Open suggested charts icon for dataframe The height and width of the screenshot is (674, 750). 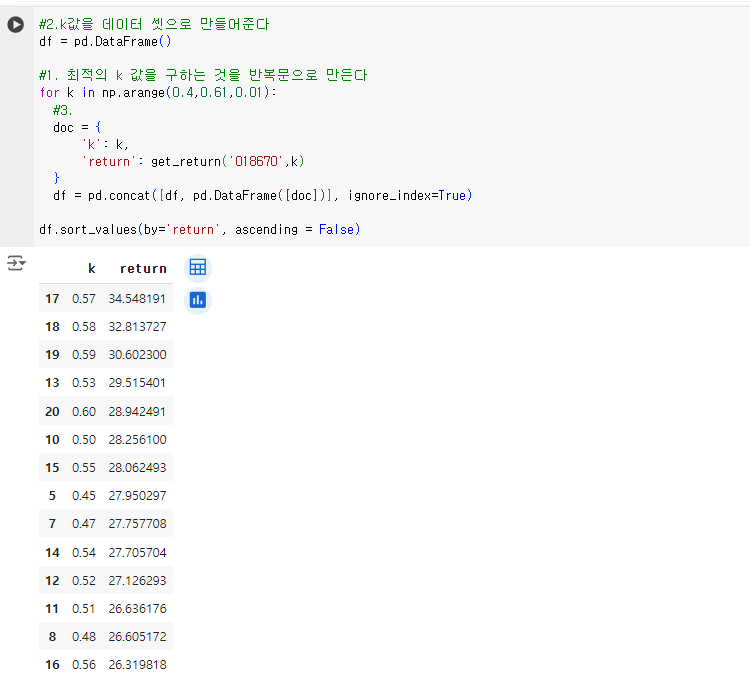198,300
